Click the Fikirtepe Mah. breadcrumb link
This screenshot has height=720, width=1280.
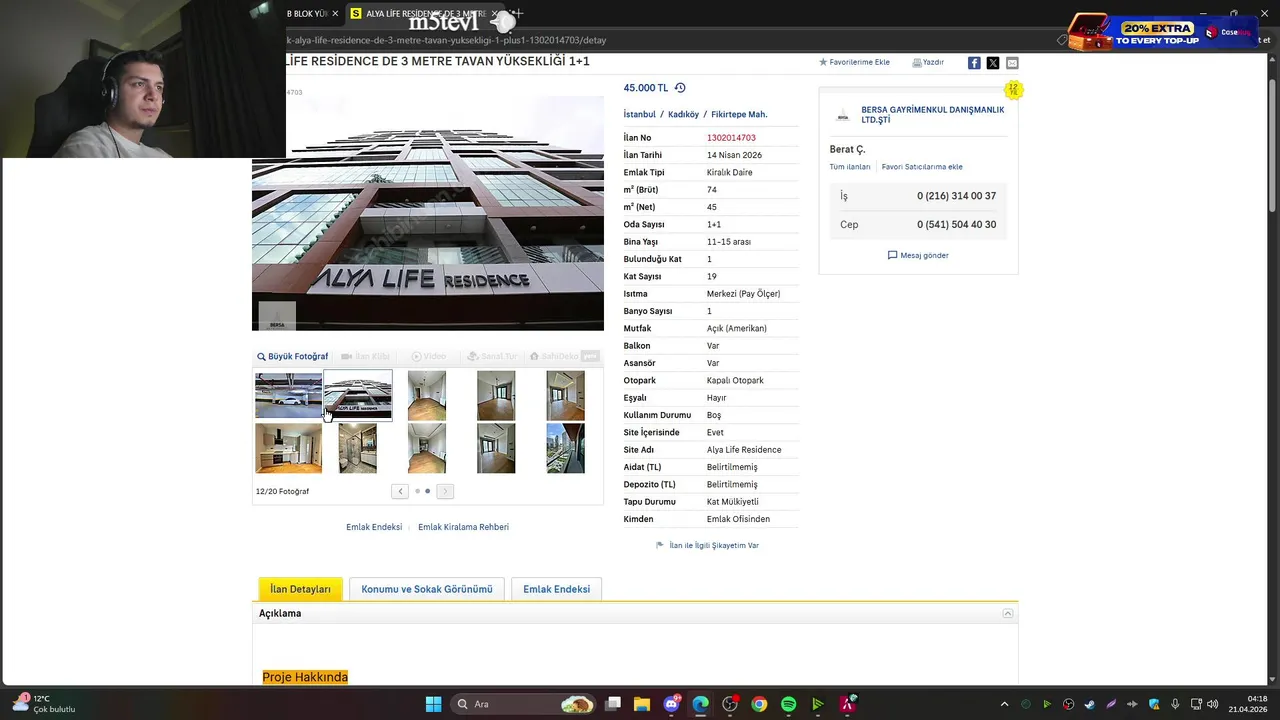[x=739, y=115]
